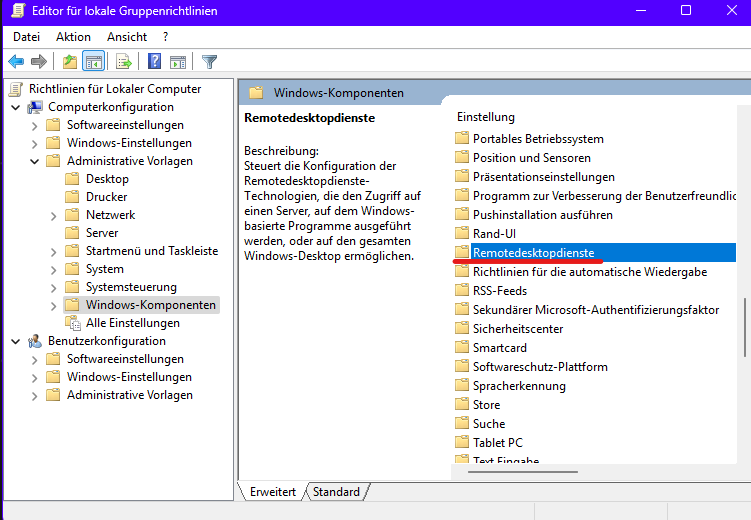Open the Ansicht menu
This screenshot has width=751, height=520.
click(x=127, y=36)
